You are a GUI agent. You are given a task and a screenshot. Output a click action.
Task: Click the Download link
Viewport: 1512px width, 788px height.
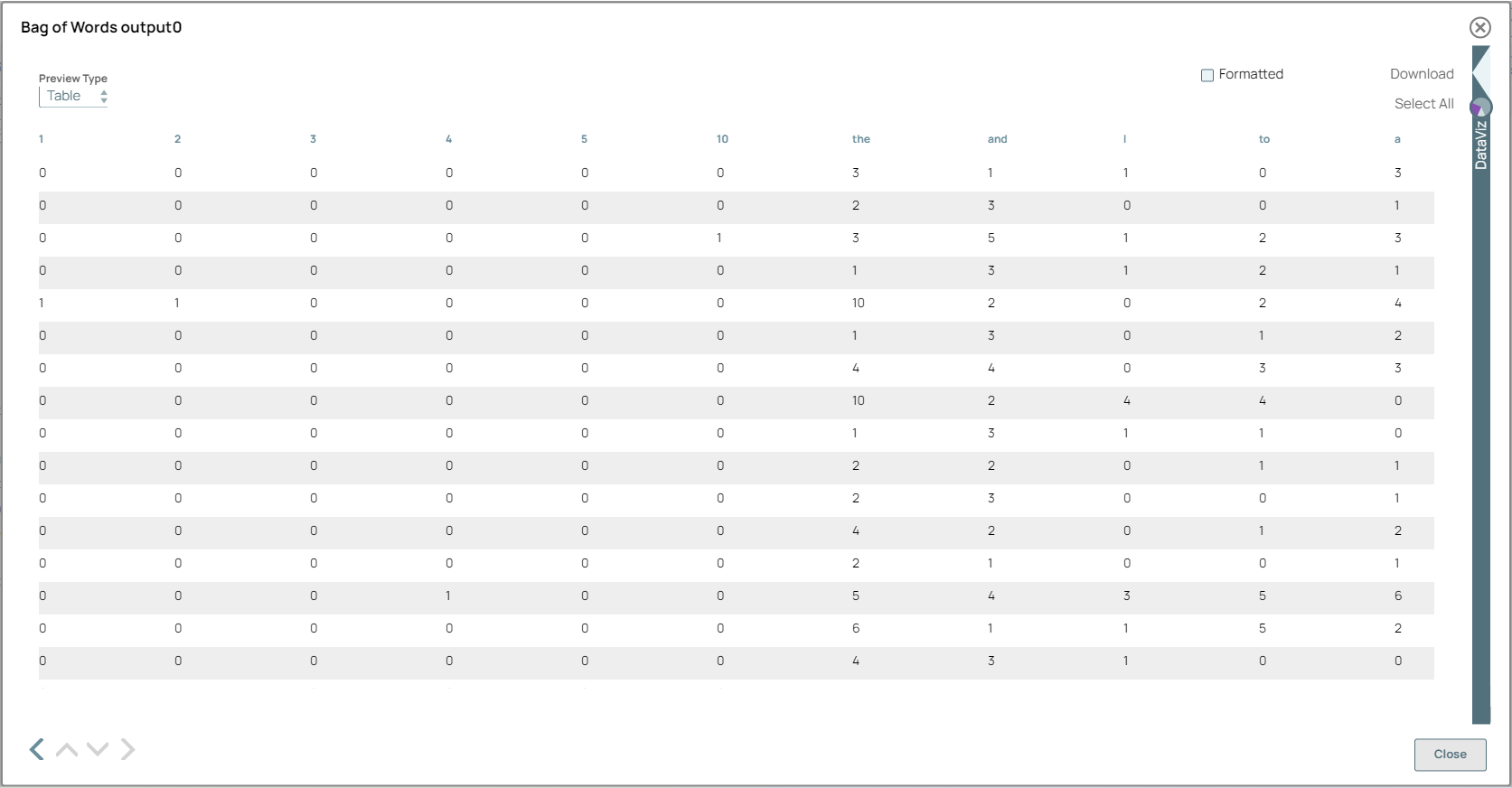[1422, 74]
